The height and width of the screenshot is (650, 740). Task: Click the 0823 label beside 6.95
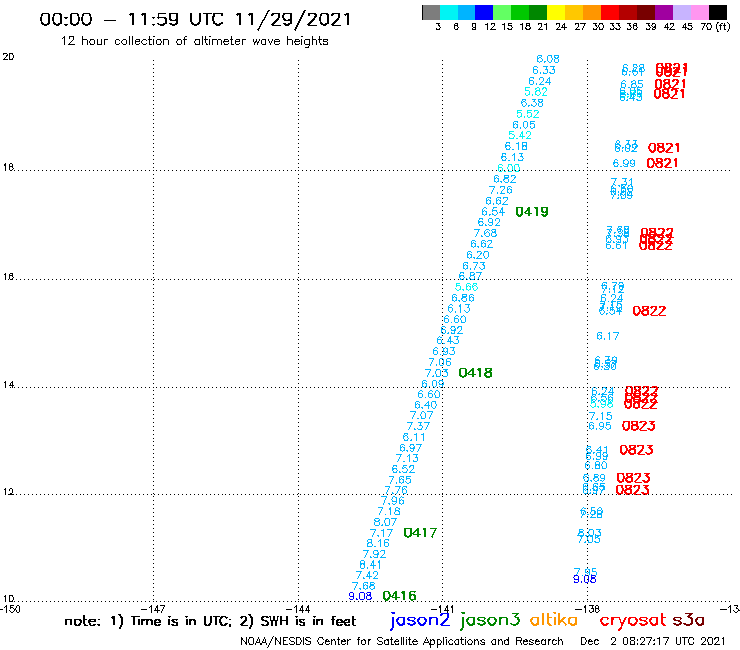point(639,426)
